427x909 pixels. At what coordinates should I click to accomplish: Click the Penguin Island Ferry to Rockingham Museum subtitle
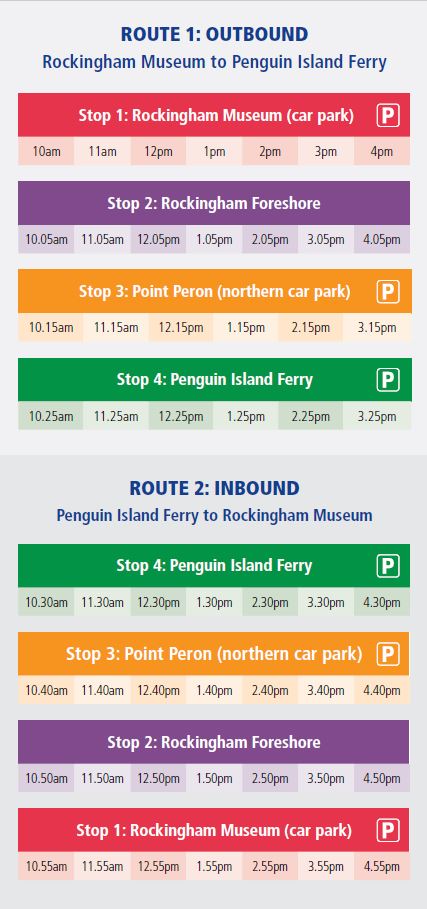pos(214,515)
